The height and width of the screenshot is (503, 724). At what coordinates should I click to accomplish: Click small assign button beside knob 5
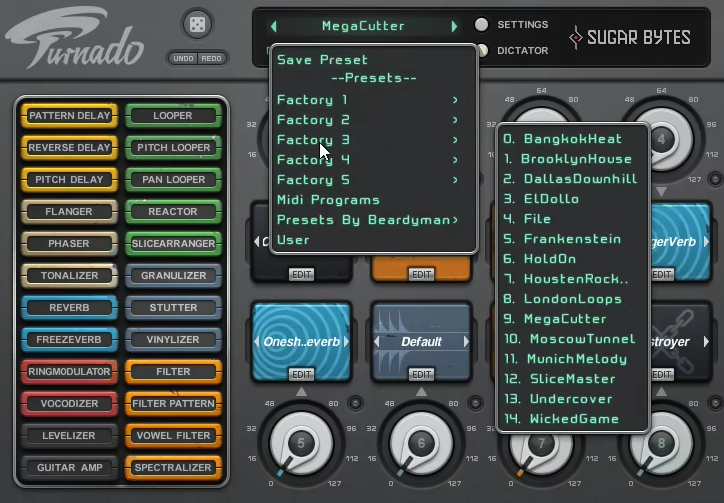point(355,403)
